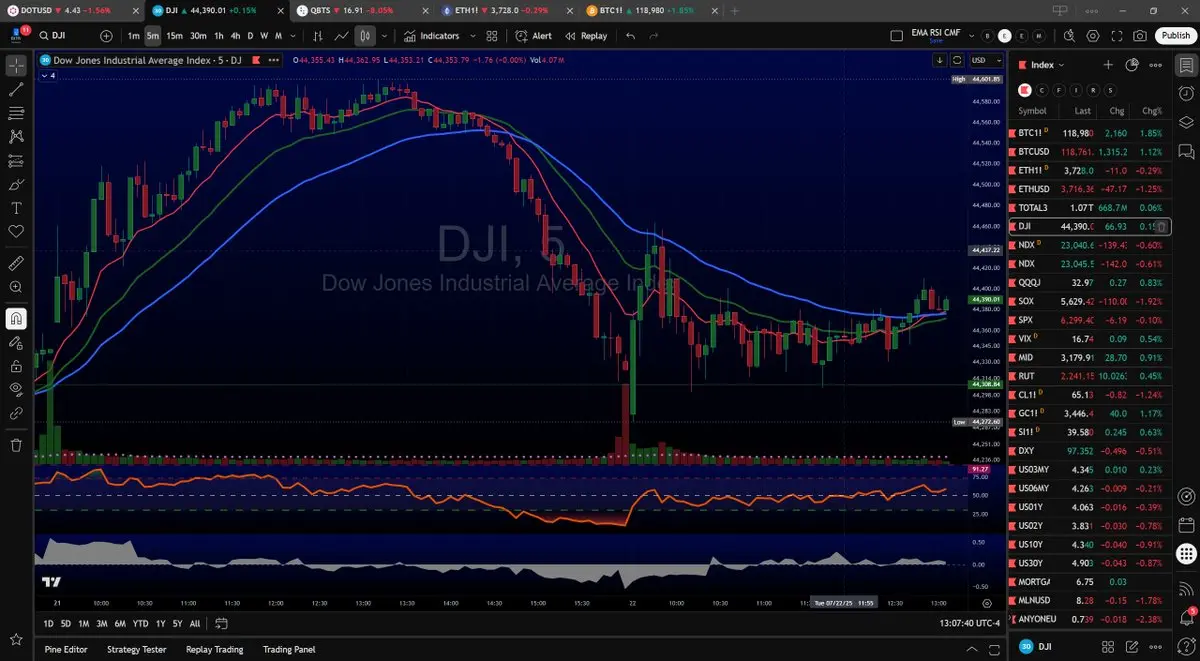Switch to 30m timeframe
Viewport: 1200px width, 661px height.
coord(198,36)
